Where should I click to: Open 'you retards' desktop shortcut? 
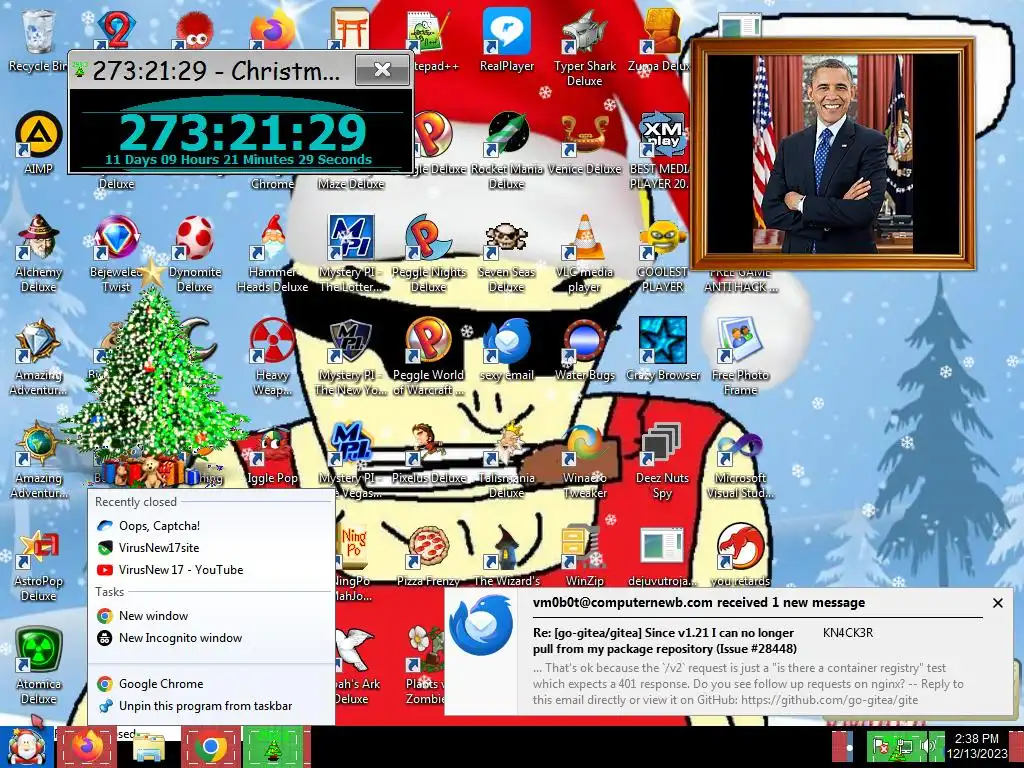tap(740, 555)
